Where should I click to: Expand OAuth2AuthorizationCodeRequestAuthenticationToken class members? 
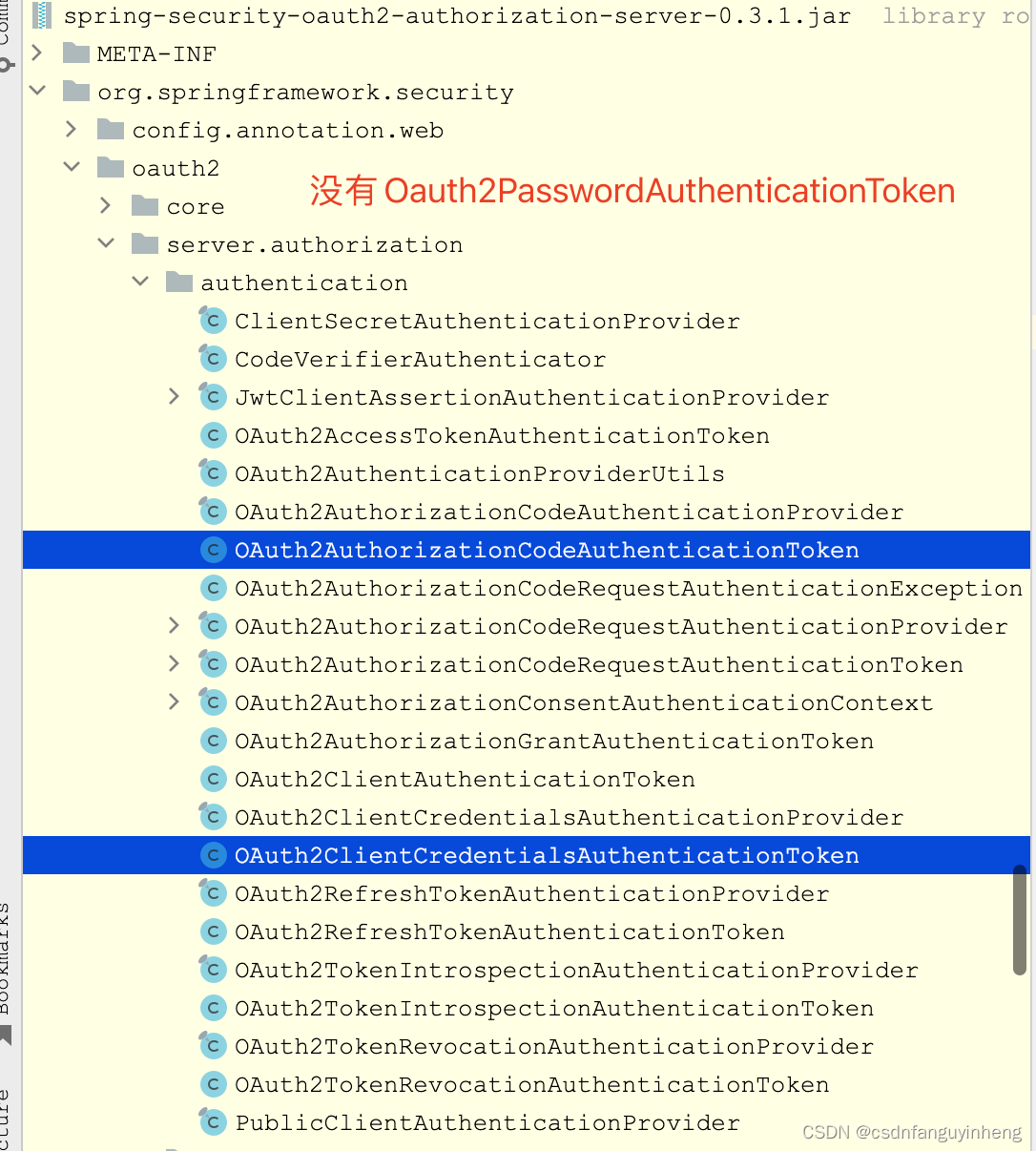click(174, 663)
